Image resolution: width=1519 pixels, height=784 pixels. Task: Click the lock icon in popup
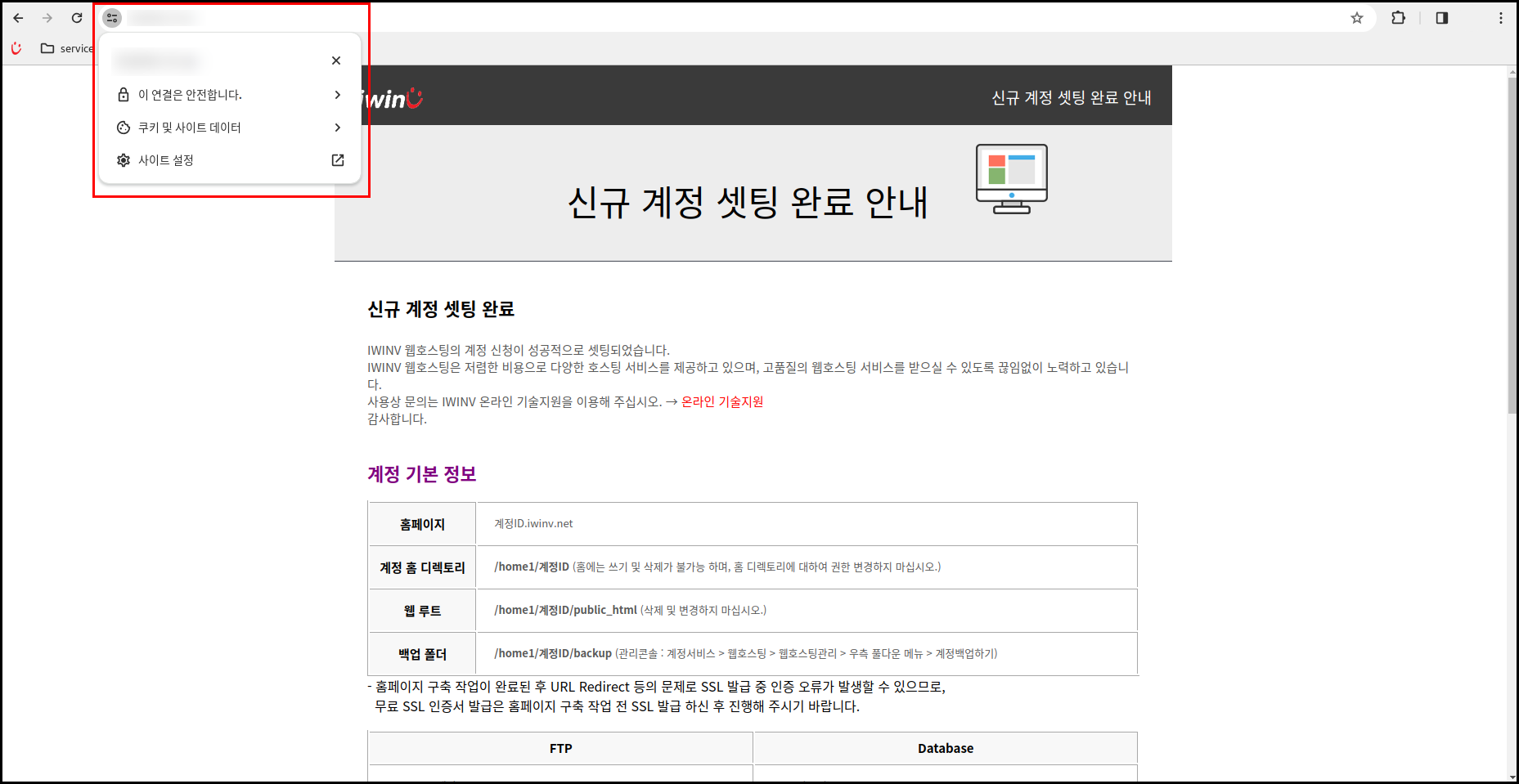tap(124, 95)
